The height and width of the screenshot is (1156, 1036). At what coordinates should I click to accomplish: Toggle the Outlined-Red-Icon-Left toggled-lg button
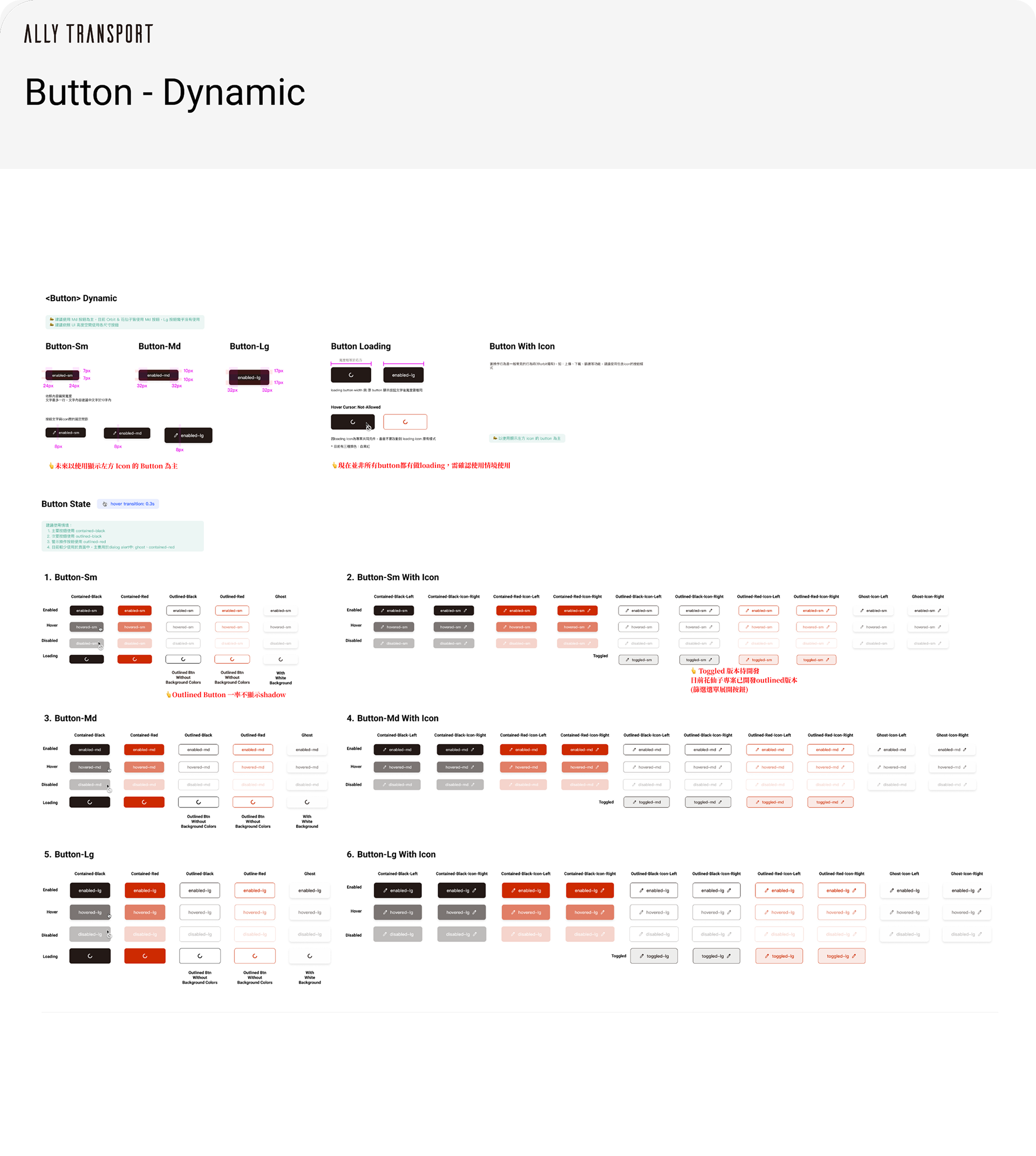point(778,956)
